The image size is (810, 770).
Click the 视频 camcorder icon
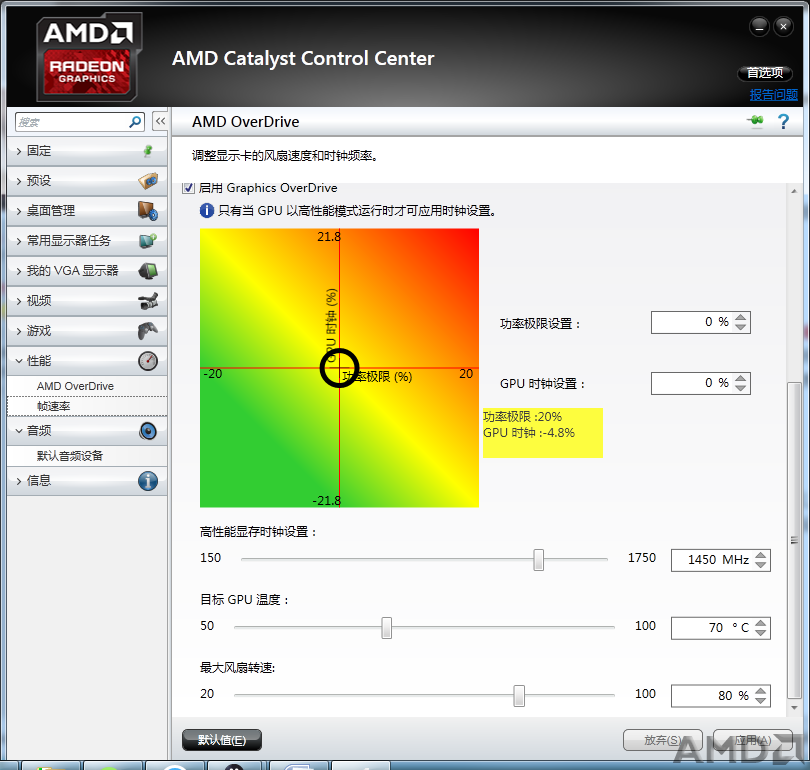pos(148,301)
